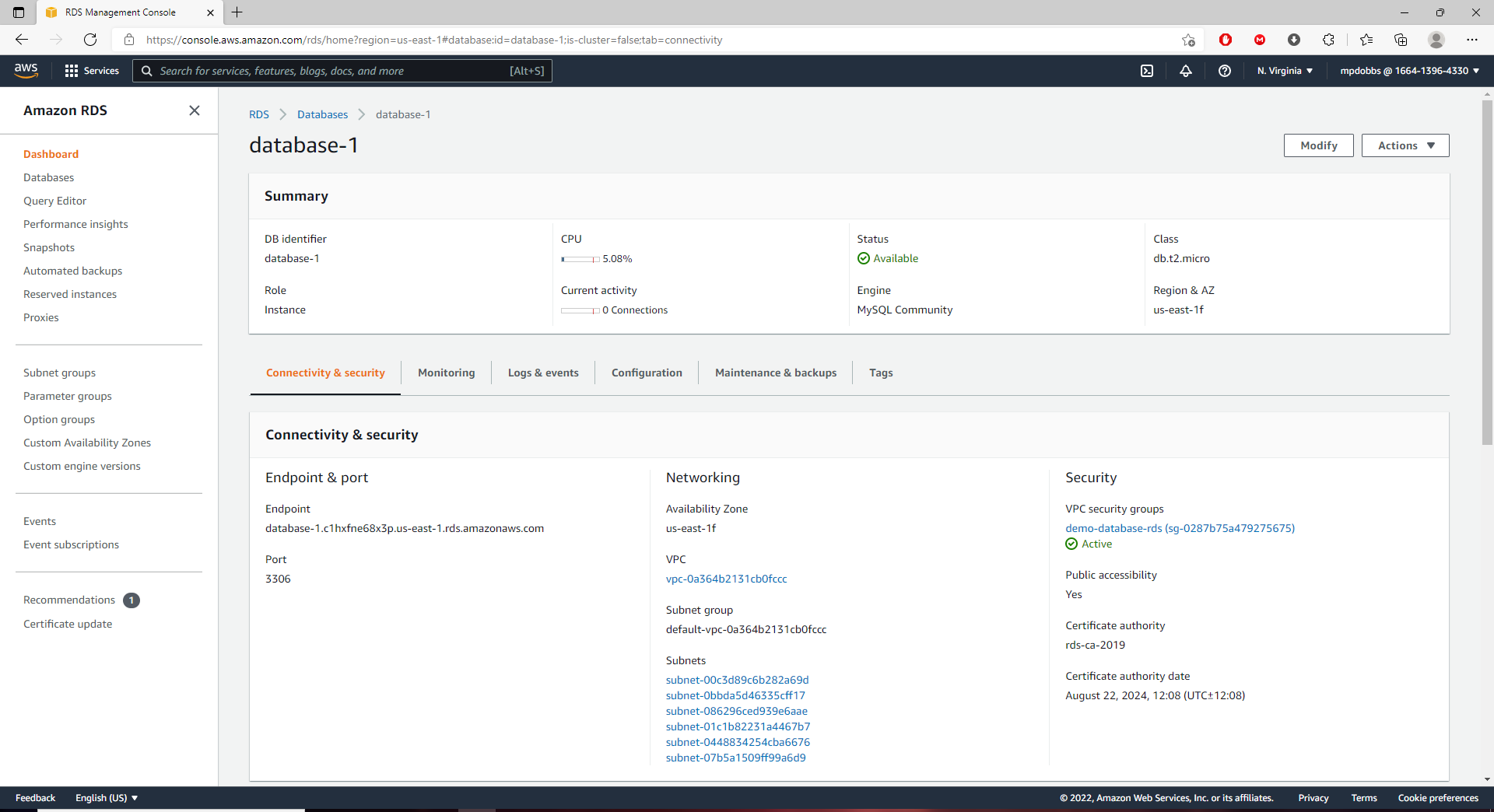Open the demo-database-rds security group link

tap(1180, 528)
